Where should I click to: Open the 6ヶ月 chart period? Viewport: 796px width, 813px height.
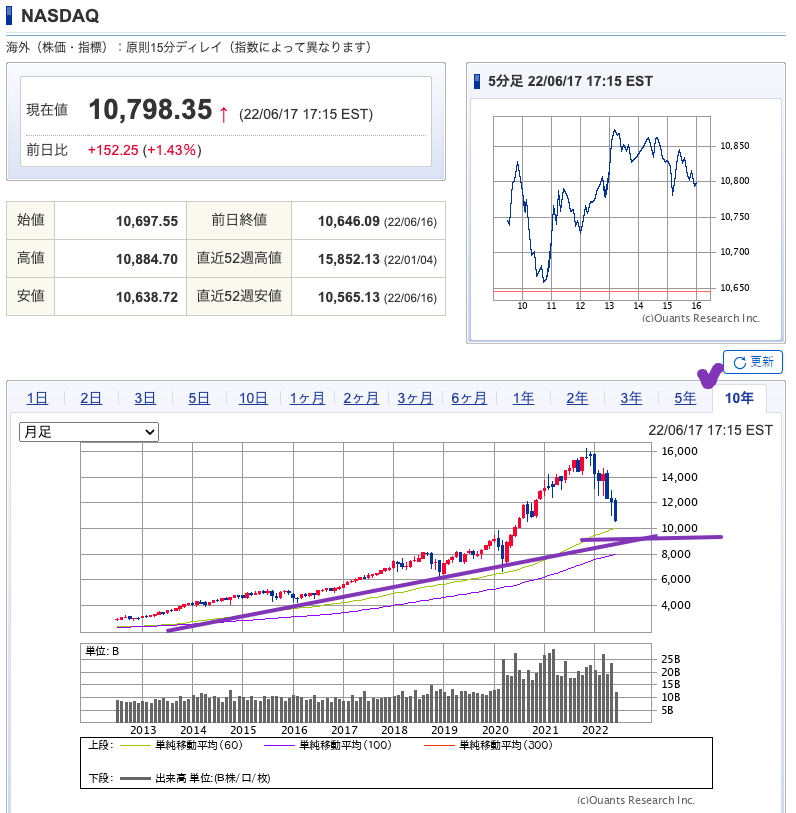pyautogui.click(x=469, y=398)
